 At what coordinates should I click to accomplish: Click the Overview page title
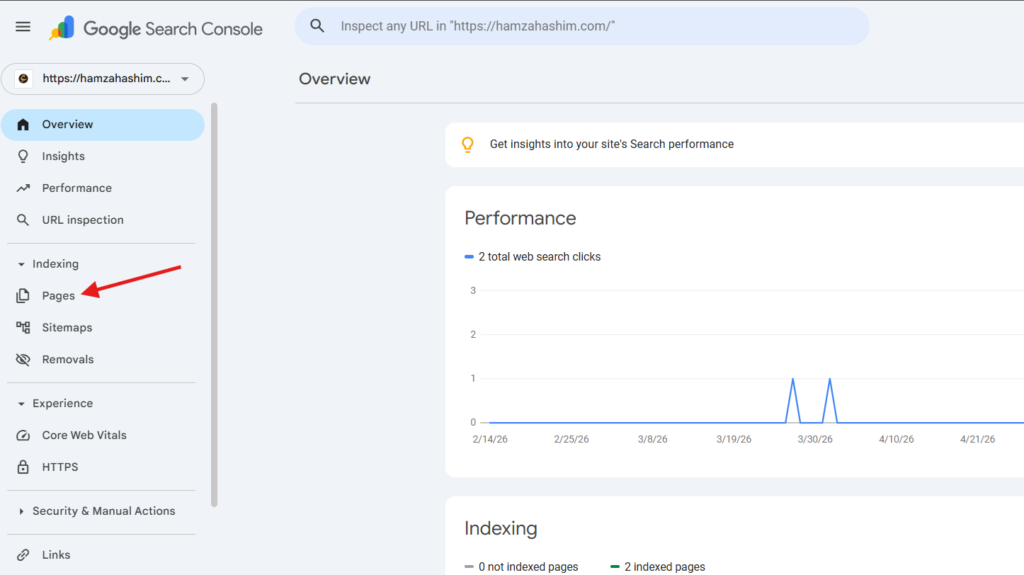pyautogui.click(x=334, y=79)
